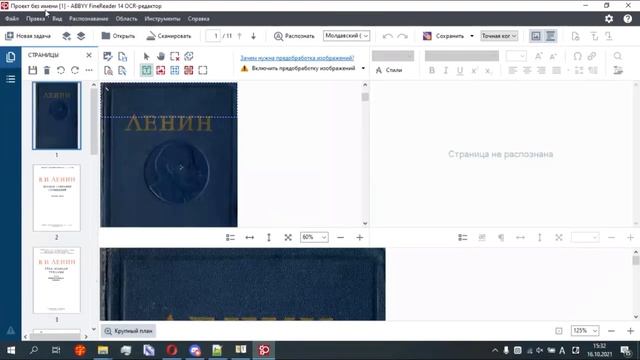Select the table area tool
Screen dimensions: 640x360
tap(175, 70)
